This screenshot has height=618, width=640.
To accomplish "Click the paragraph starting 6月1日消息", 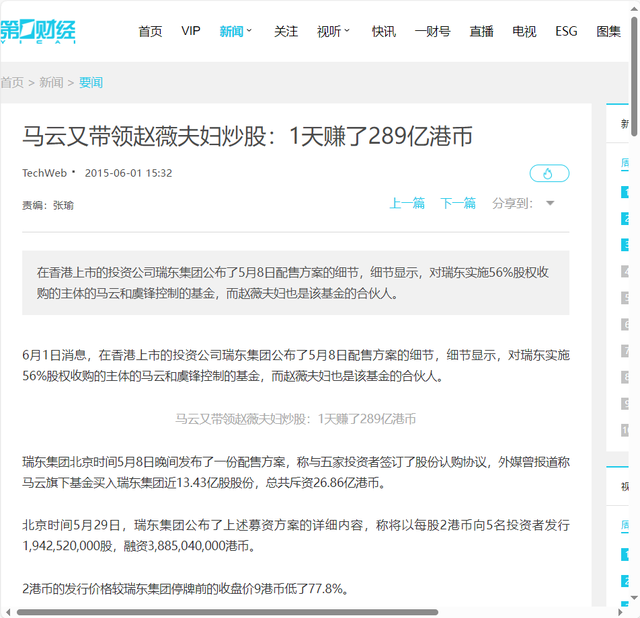I will pyautogui.click(x=296, y=365).
